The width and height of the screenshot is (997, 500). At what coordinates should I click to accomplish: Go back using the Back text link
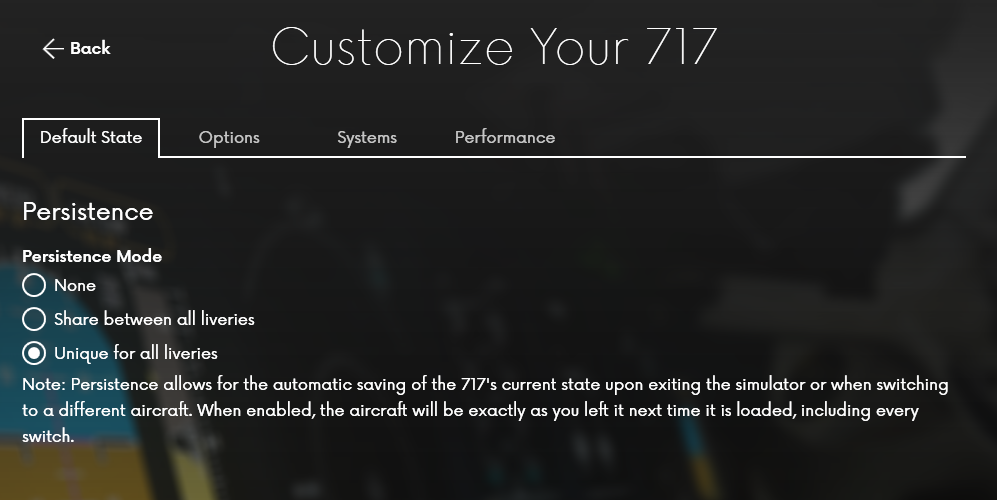click(x=90, y=48)
